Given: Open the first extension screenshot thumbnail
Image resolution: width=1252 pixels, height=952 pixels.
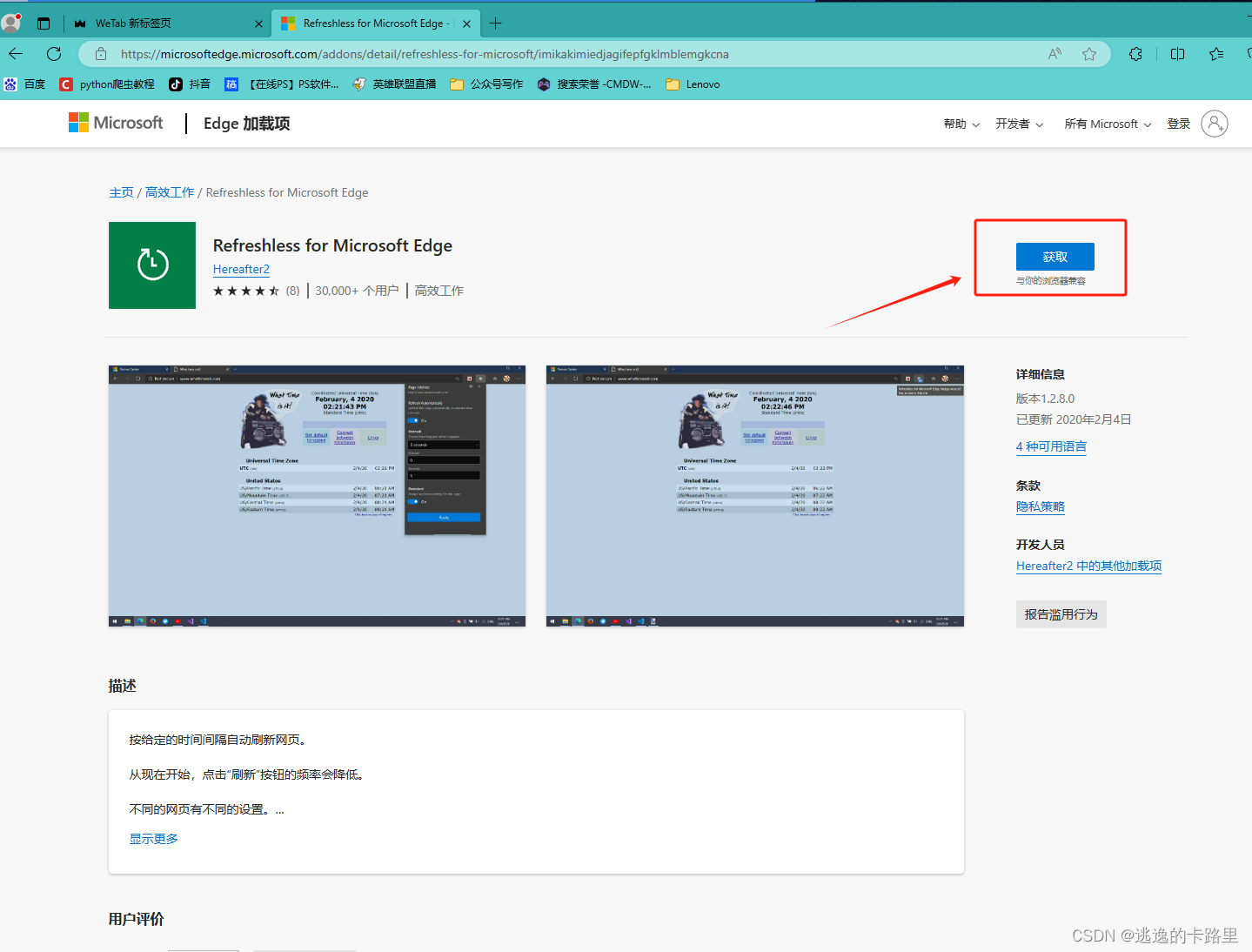Looking at the screenshot, I should 317,496.
